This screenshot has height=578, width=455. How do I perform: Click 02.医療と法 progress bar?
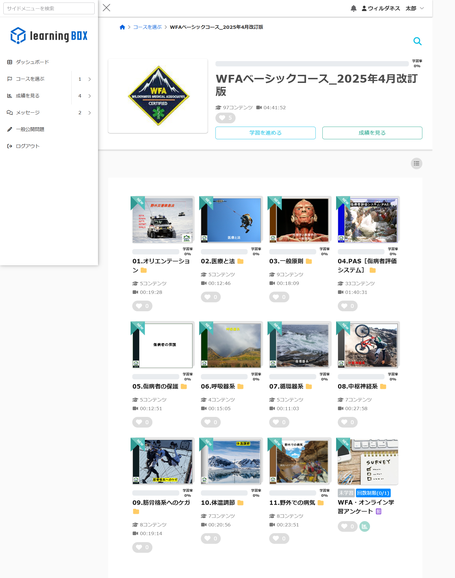[x=224, y=252]
